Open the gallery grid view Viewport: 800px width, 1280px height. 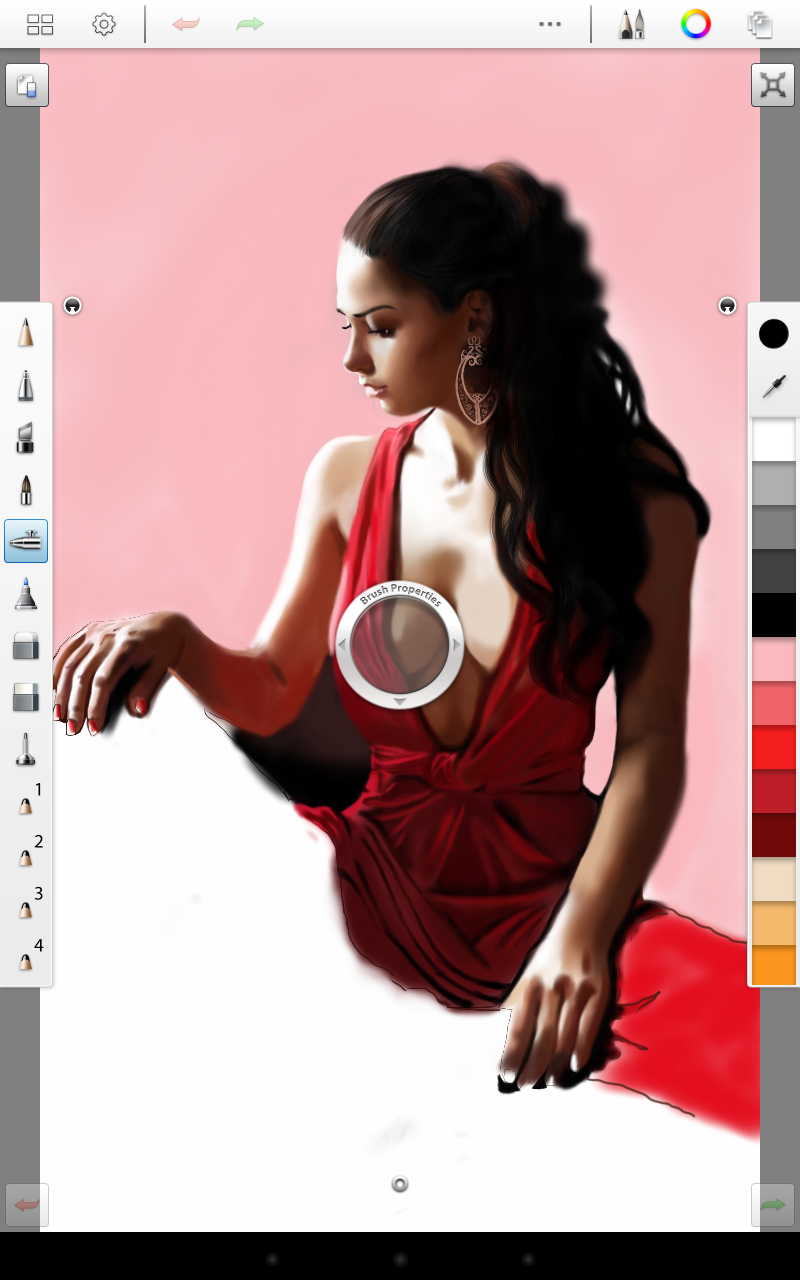click(41, 24)
